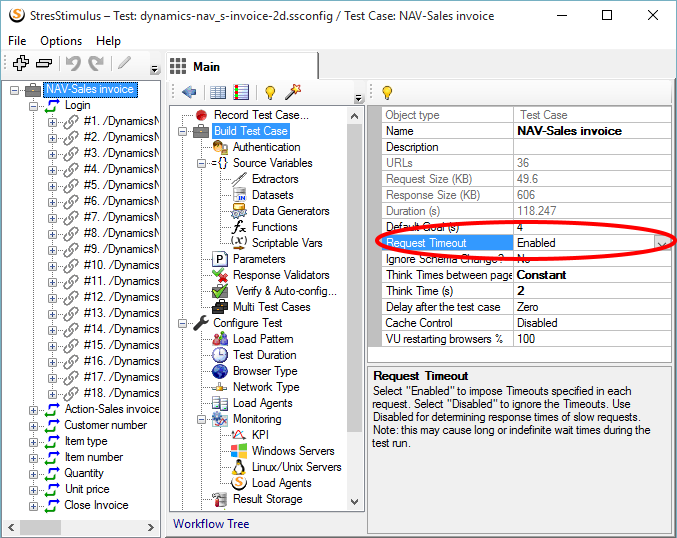Click workflow tree scroll up arrow
This screenshot has height=538, width=677.
click(354, 116)
